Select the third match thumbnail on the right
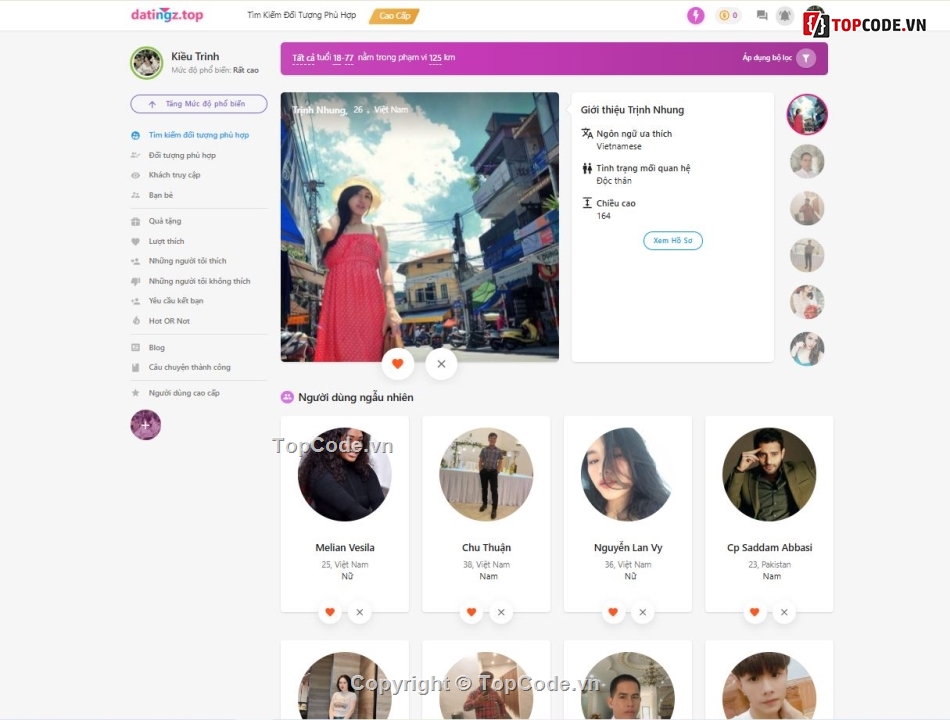 (x=807, y=208)
